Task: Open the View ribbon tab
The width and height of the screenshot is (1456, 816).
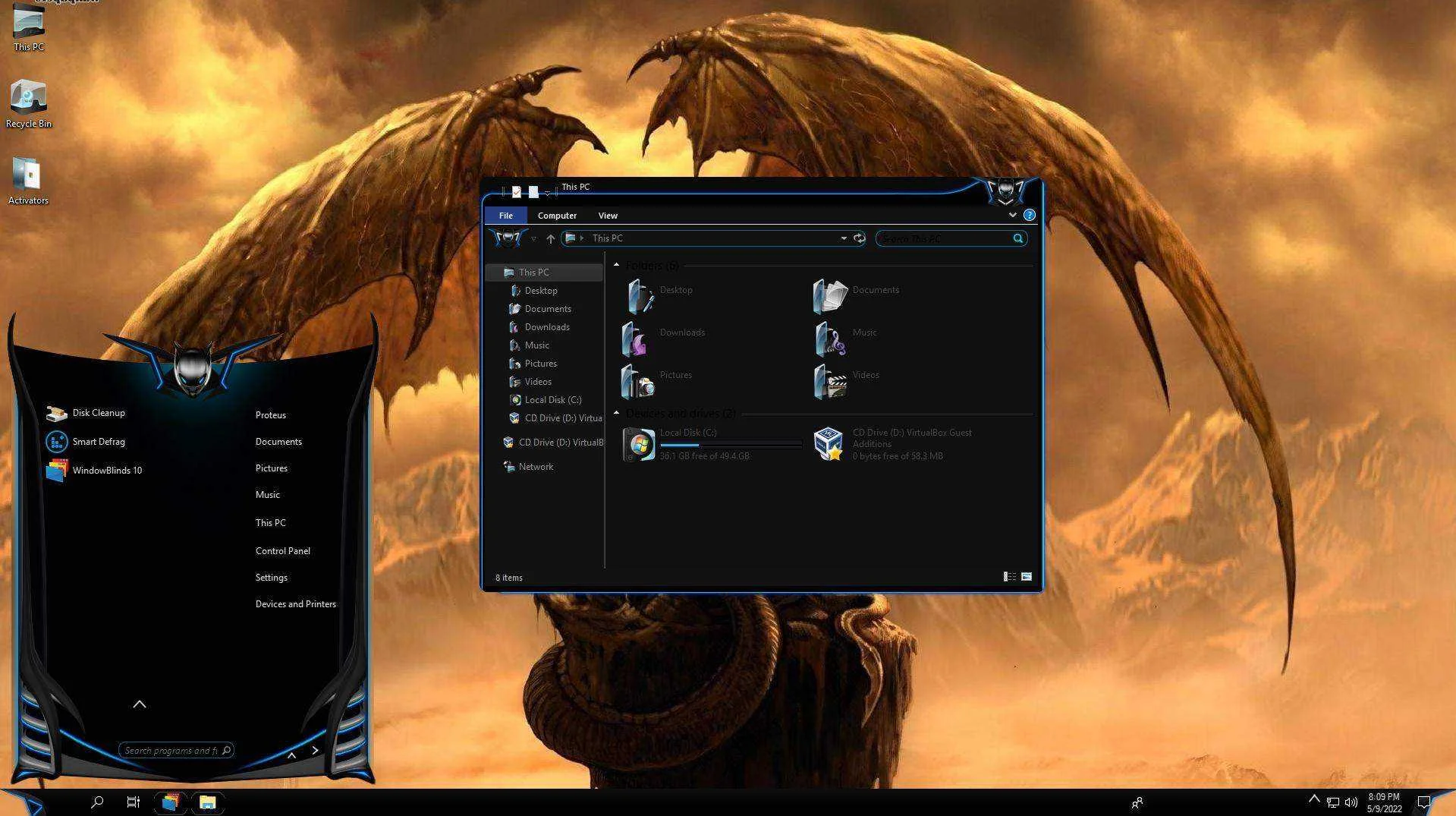Action: point(608,216)
